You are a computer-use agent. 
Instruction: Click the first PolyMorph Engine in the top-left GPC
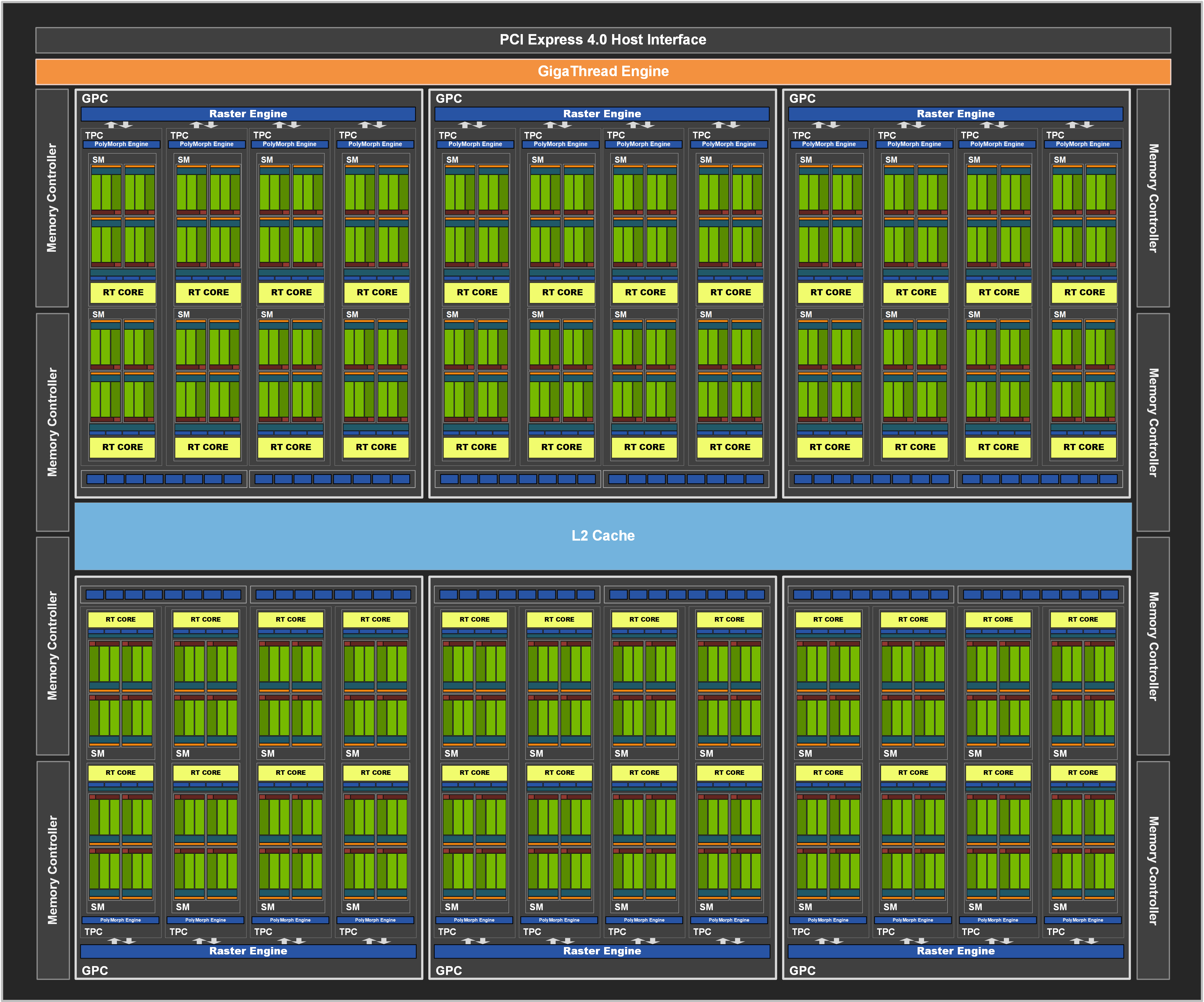coord(122,144)
